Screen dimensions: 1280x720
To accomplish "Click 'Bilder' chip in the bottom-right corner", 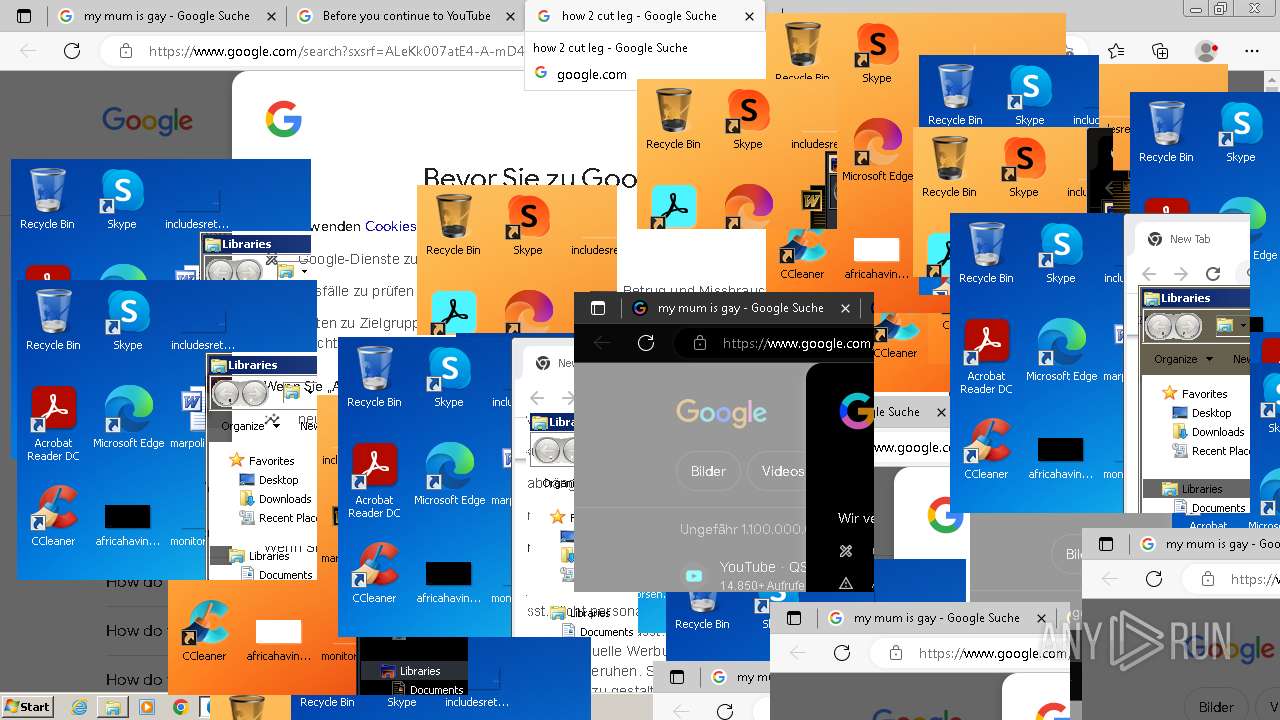I will tap(1216, 707).
